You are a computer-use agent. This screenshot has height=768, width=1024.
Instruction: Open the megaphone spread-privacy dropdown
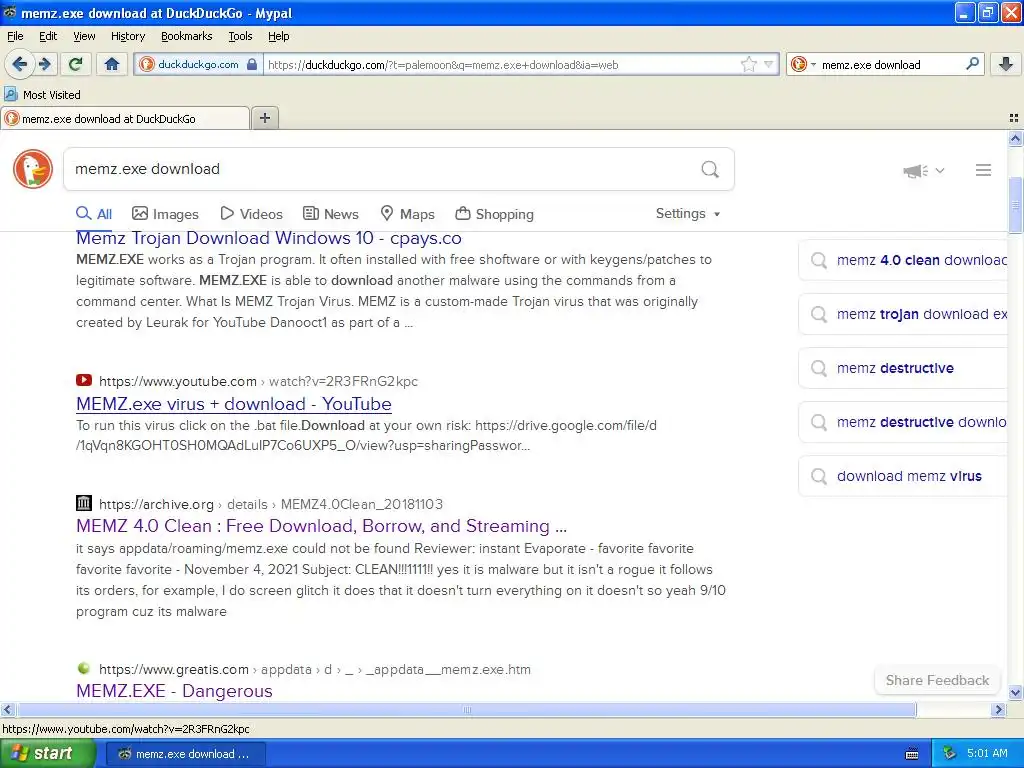pyautogui.click(x=923, y=170)
